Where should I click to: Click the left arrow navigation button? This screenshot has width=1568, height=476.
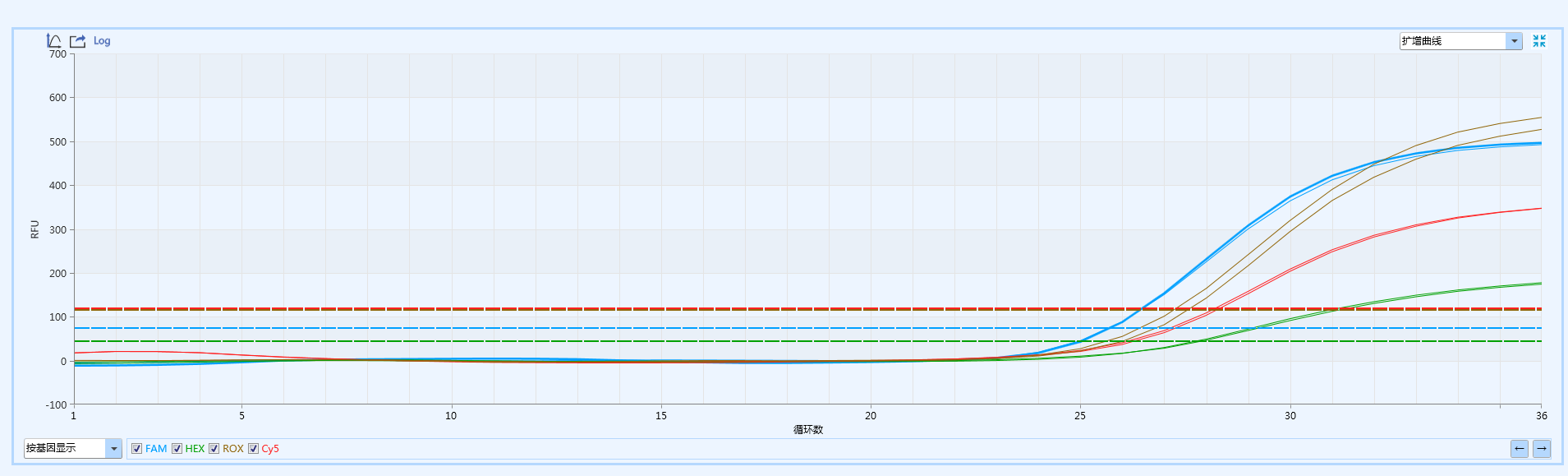click(1520, 448)
